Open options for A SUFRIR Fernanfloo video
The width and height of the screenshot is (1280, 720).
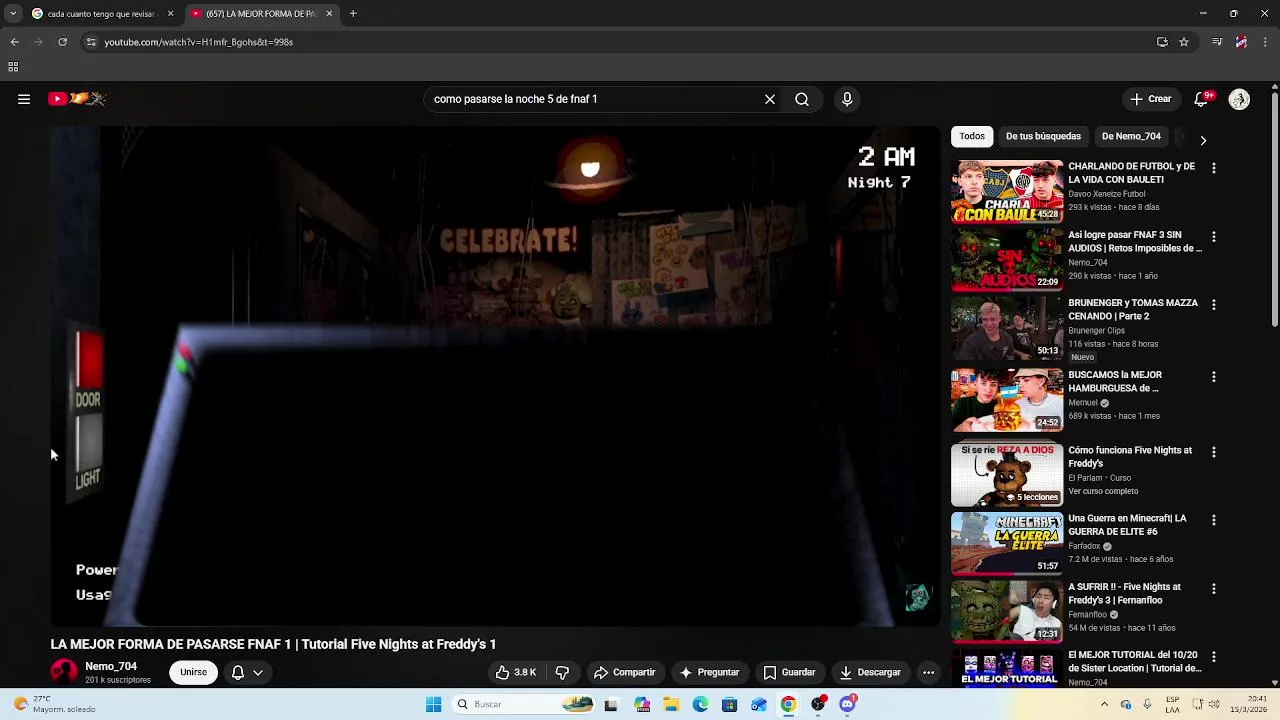pyautogui.click(x=1214, y=589)
